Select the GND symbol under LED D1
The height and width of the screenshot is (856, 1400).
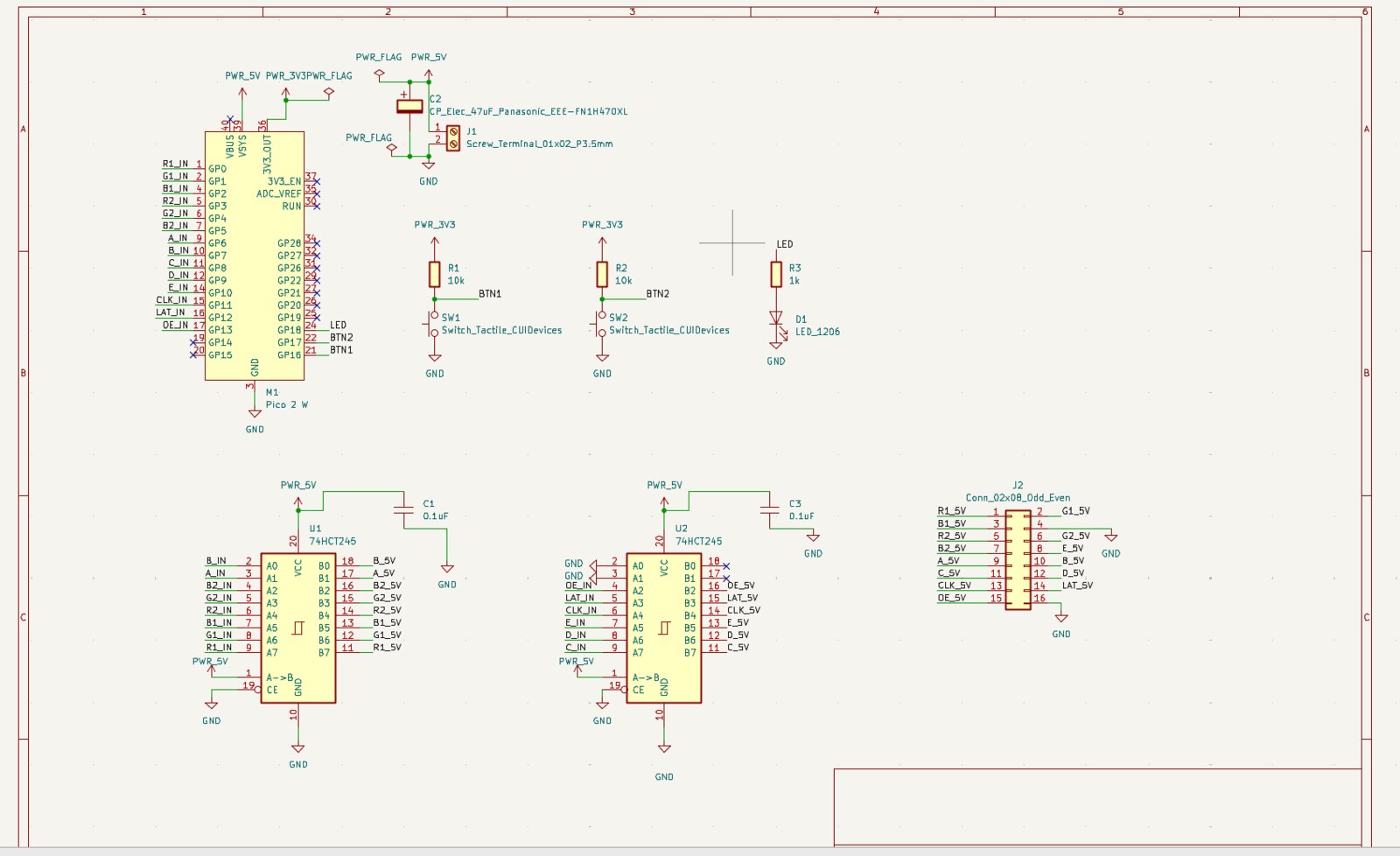click(776, 345)
